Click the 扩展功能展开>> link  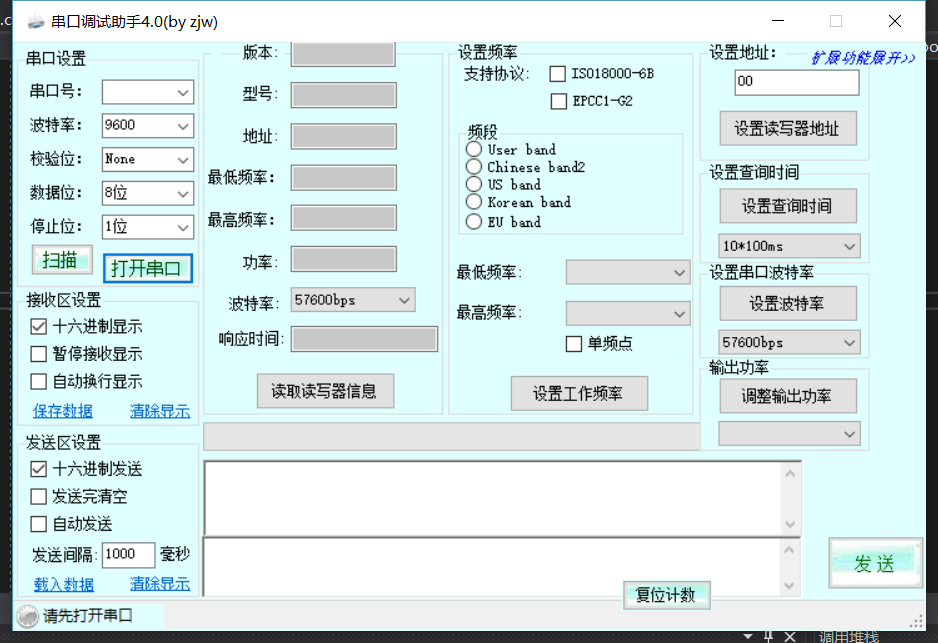[863, 58]
